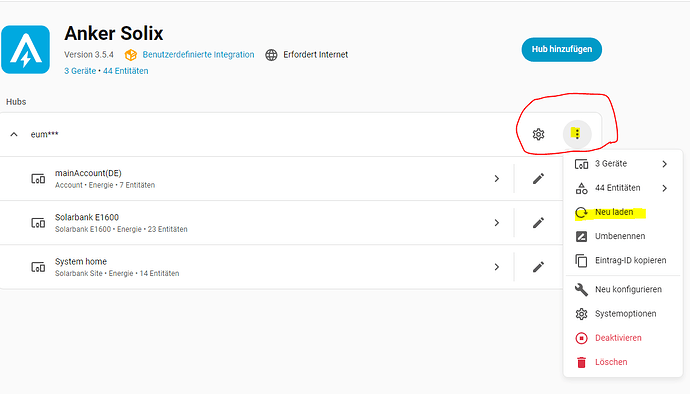The image size is (690, 394).
Task: Open mainAccount(DE) details via chevron
Action: 497,178
